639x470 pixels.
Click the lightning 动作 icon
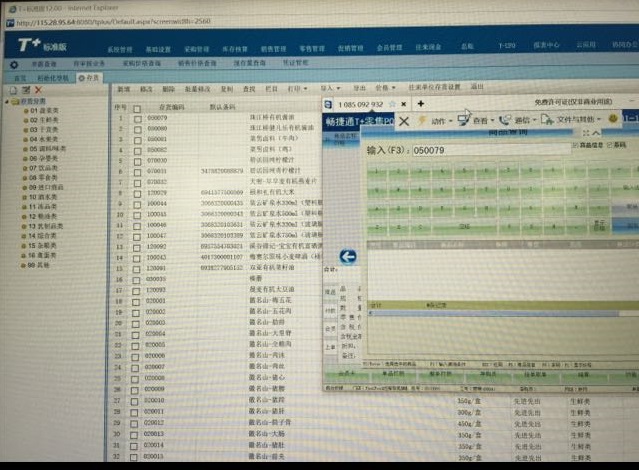422,120
